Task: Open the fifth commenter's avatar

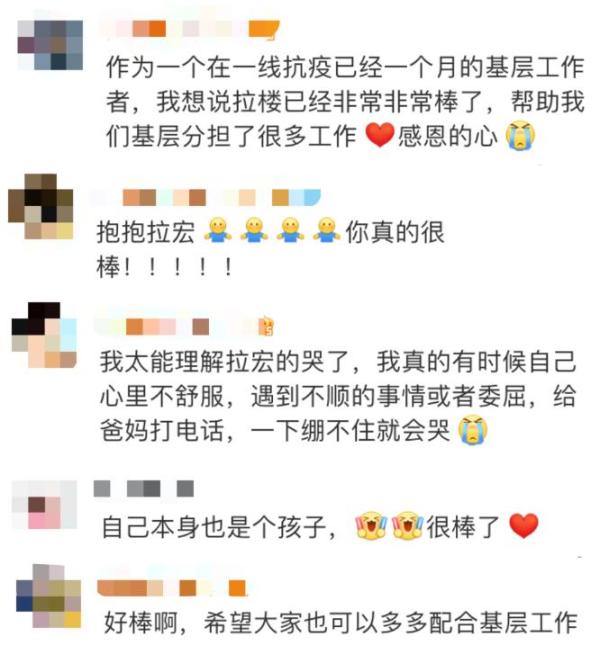Action: tap(48, 596)
